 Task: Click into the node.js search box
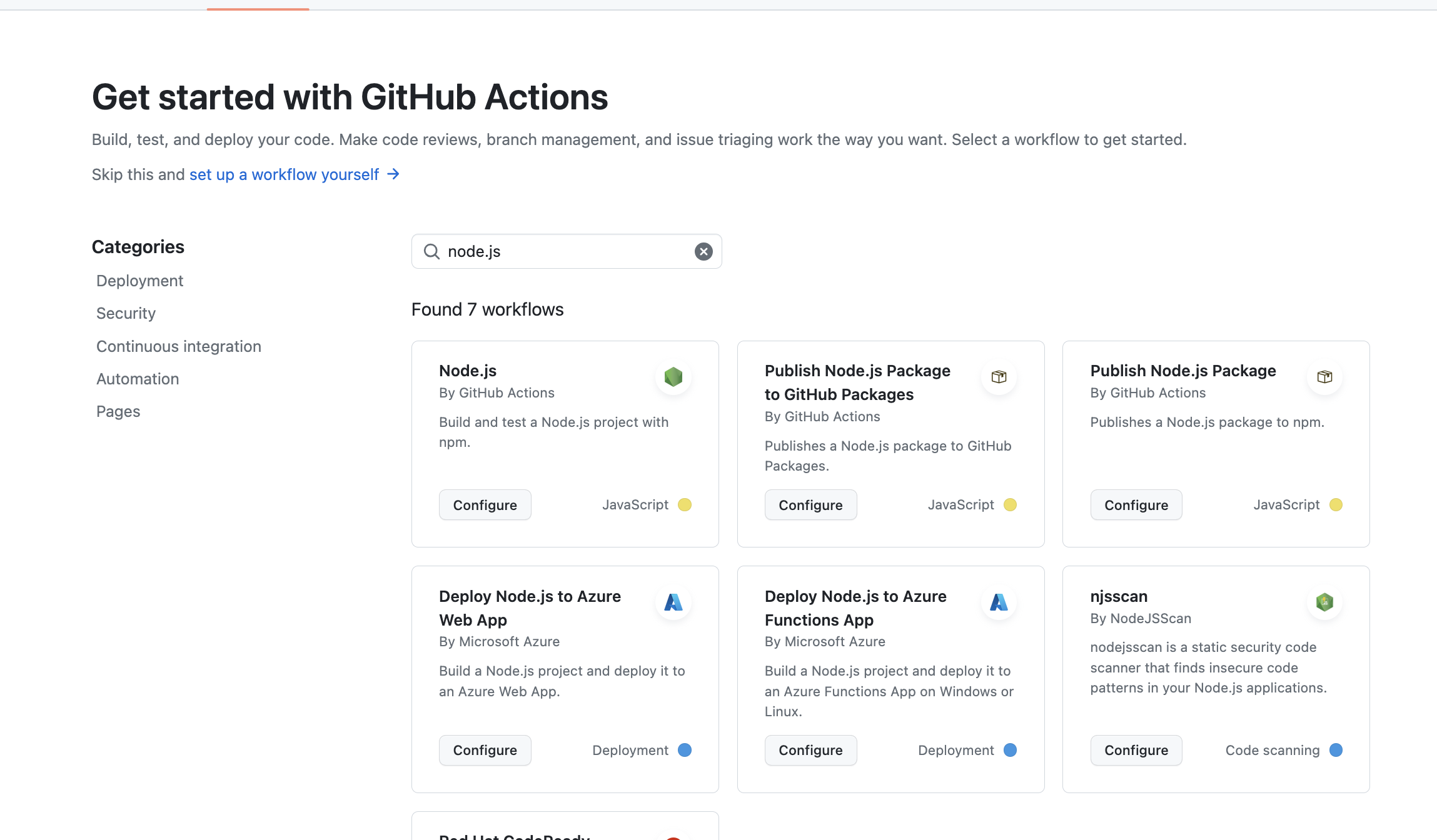pos(567,251)
